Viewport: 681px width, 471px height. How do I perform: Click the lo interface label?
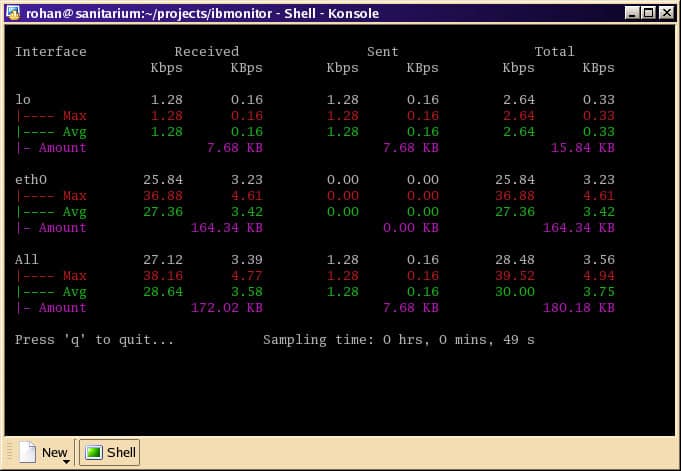coord(23,100)
